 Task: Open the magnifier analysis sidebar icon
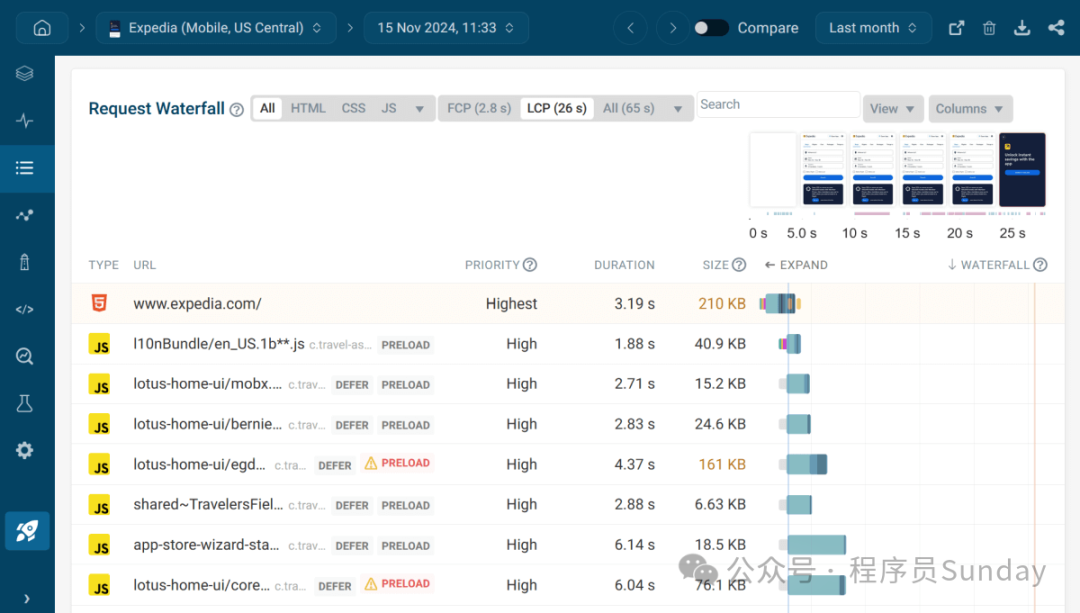coord(25,356)
